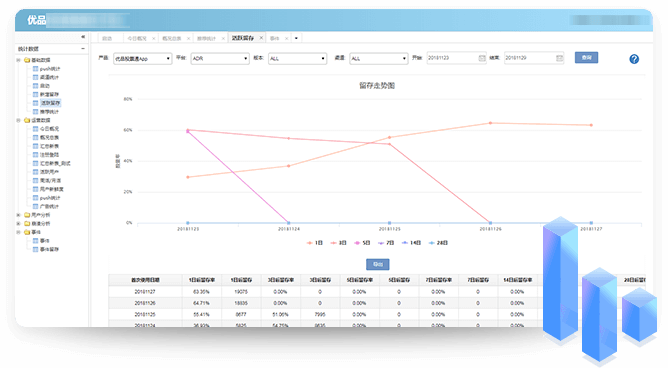Viewport: 668px width, 368px height.
Task: Close the 今日概况 tab
Action: coord(154,38)
